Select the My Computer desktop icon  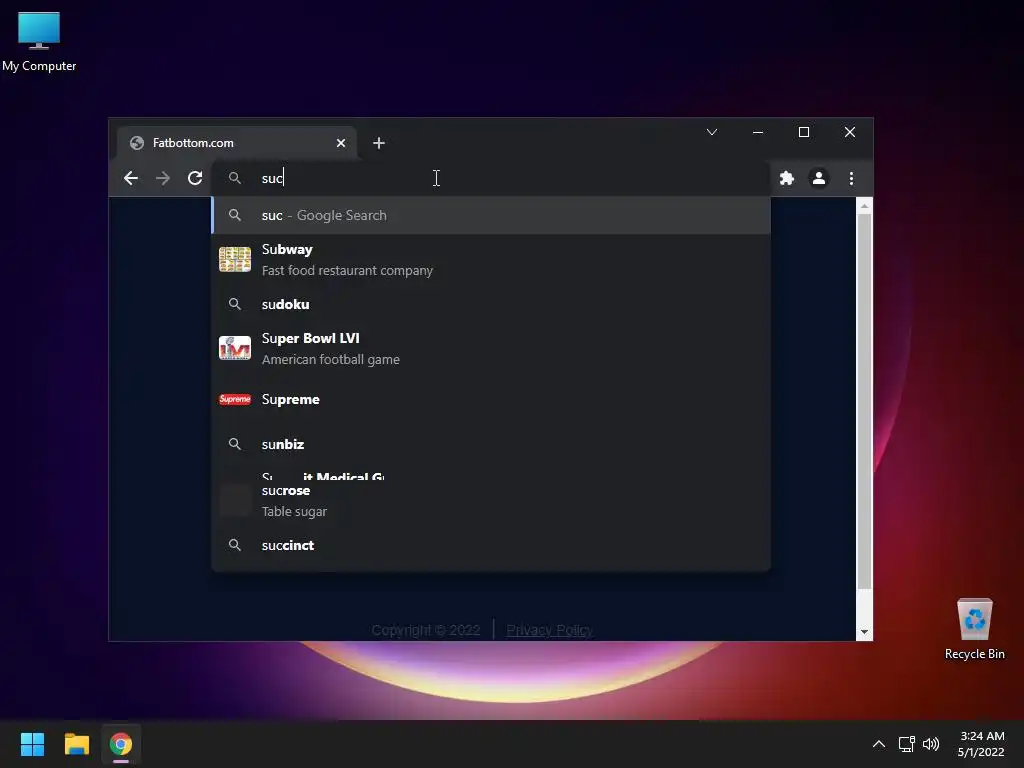click(x=39, y=42)
